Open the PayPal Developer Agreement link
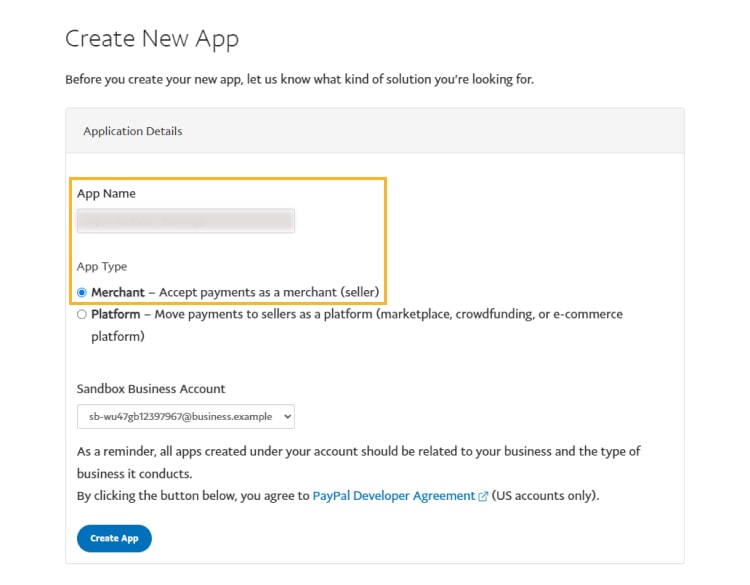 coord(394,496)
